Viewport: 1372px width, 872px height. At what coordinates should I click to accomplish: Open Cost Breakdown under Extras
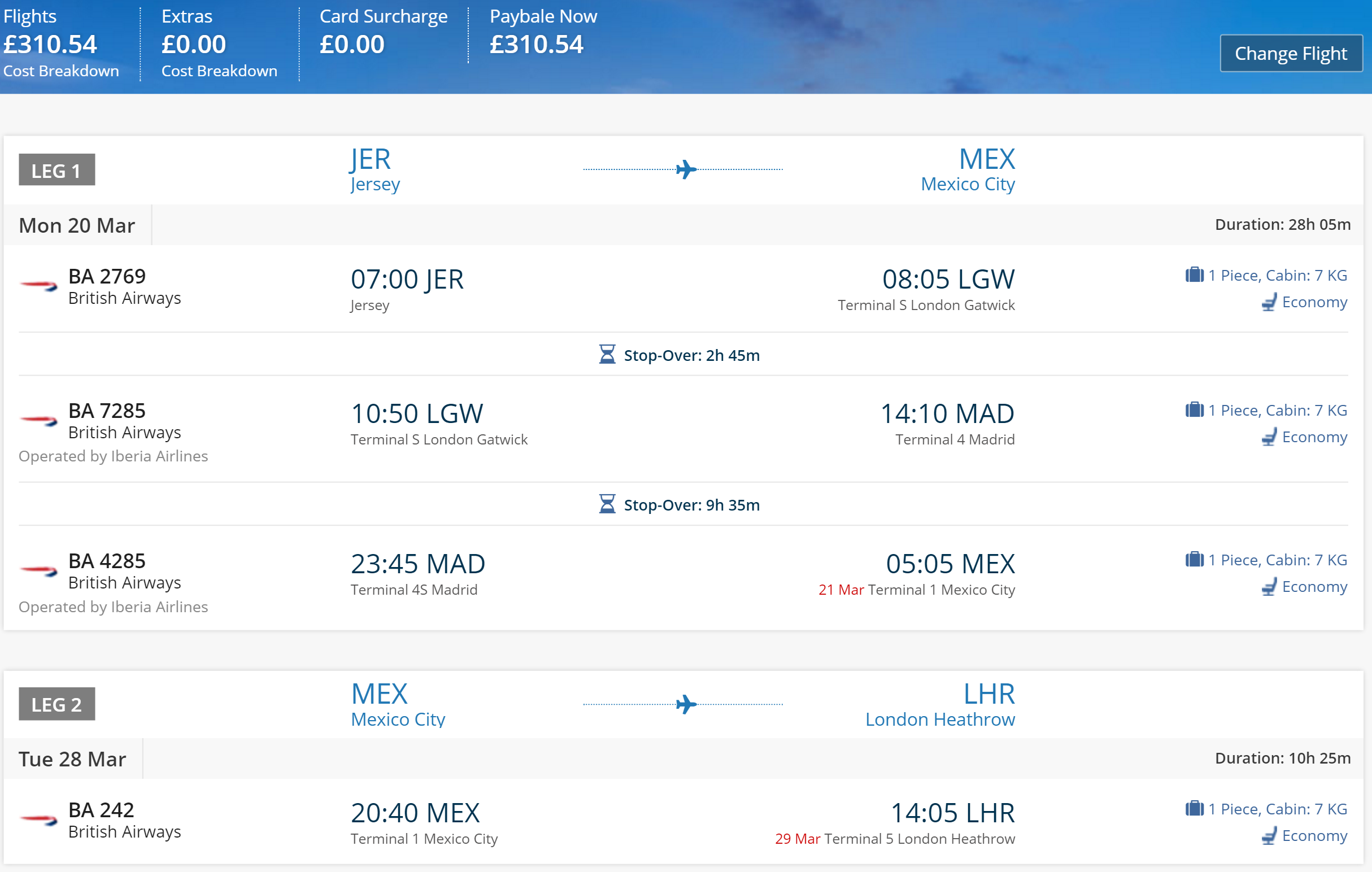pos(219,71)
